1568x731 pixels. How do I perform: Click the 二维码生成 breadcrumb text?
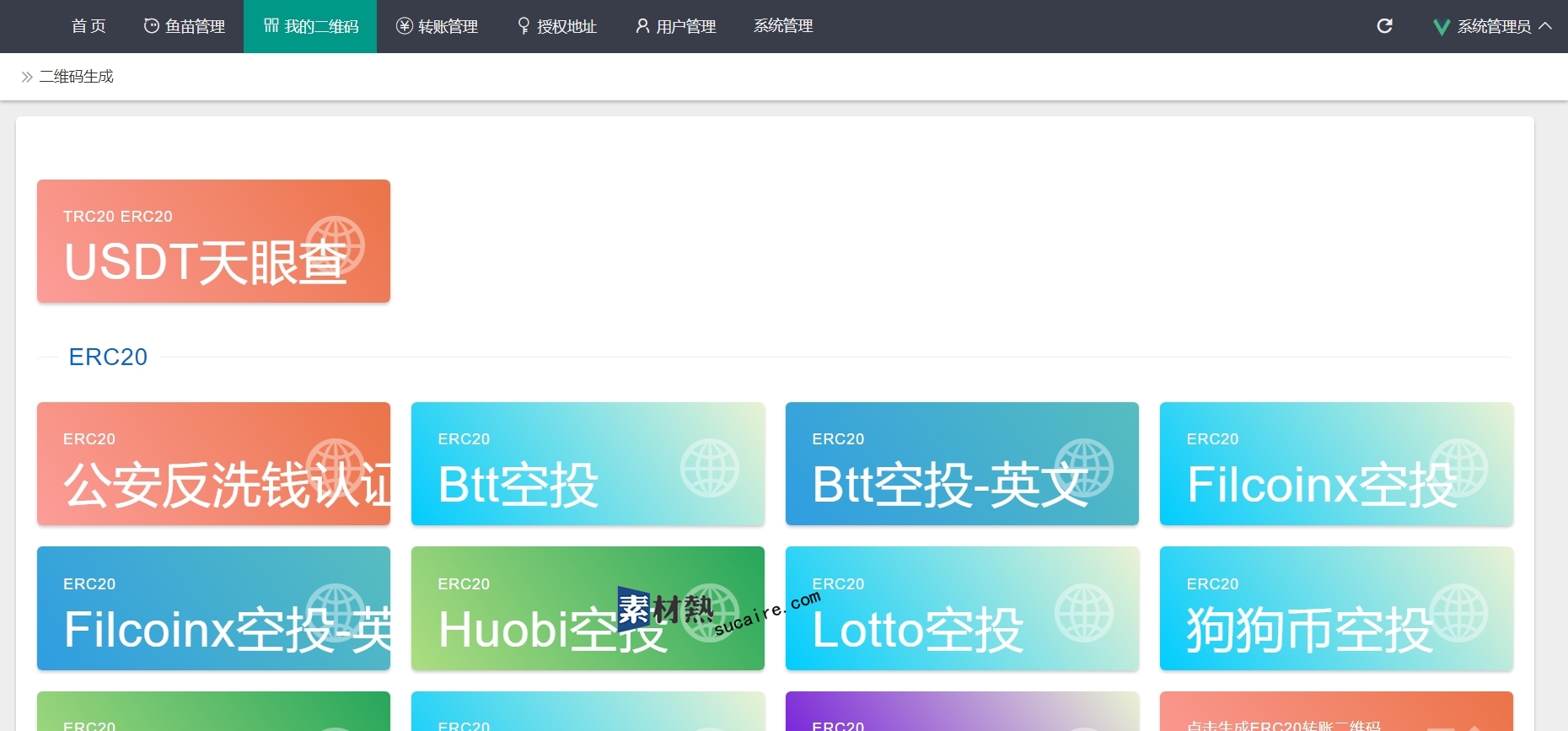click(76, 77)
